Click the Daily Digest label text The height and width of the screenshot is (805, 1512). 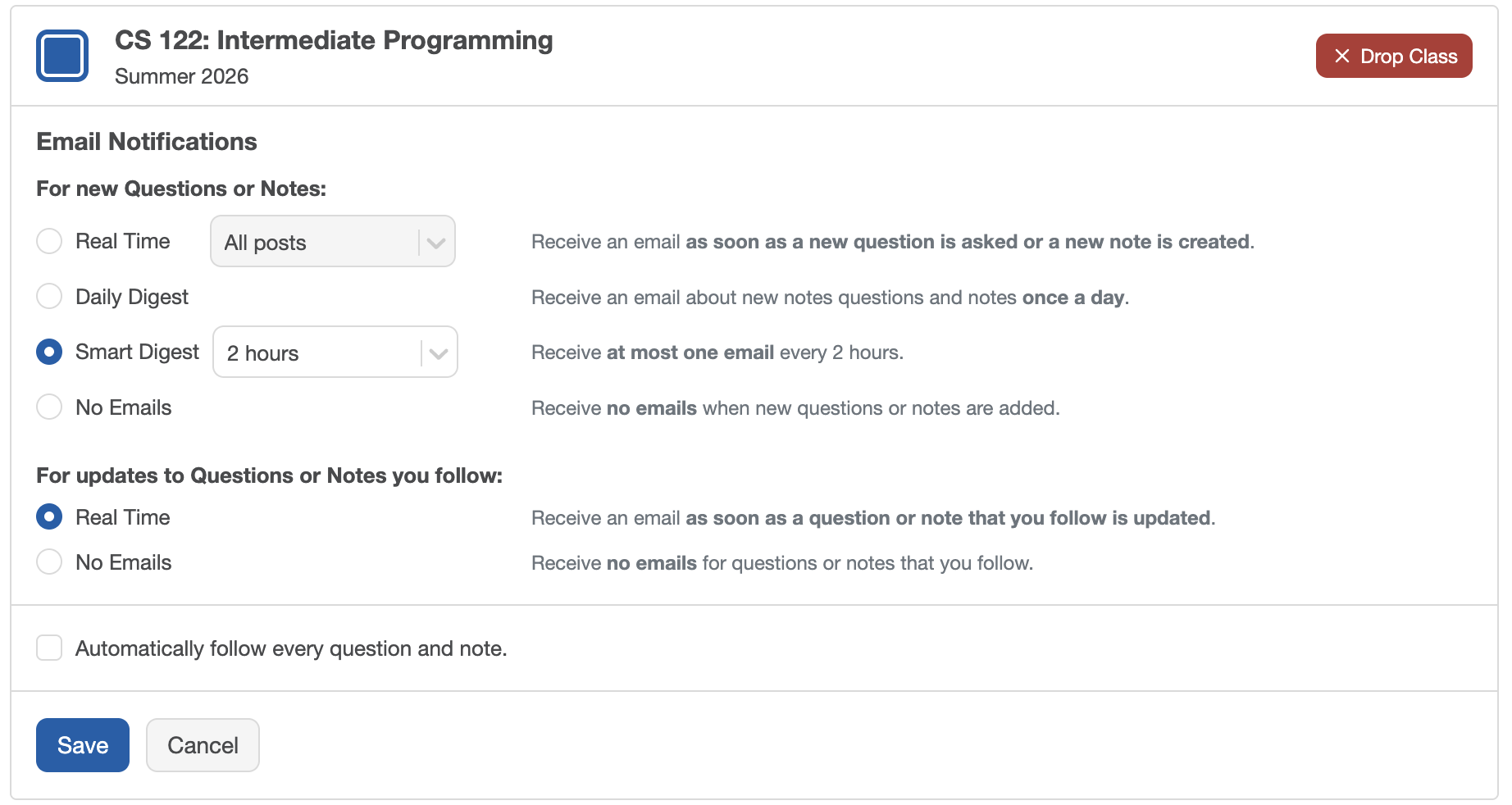point(132,297)
